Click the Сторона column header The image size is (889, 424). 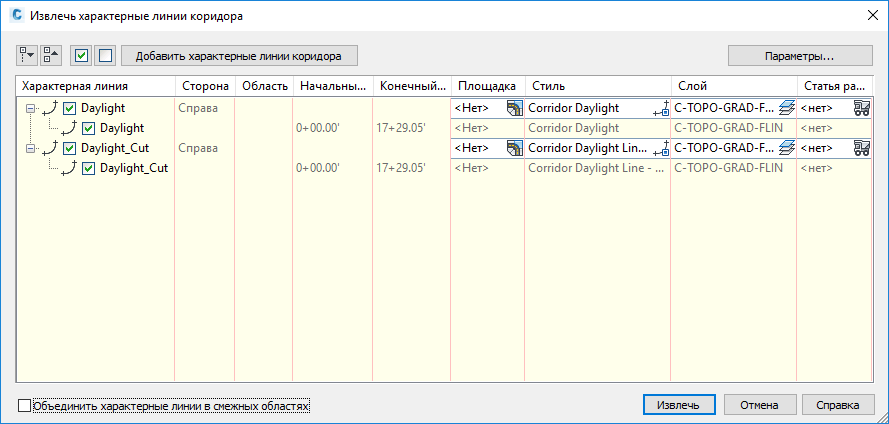coord(205,86)
